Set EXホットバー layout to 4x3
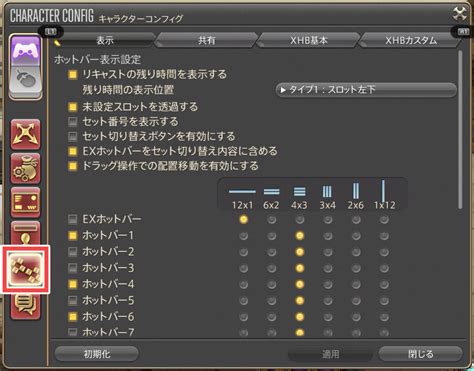Screen dimensions: 474x371 (300, 219)
